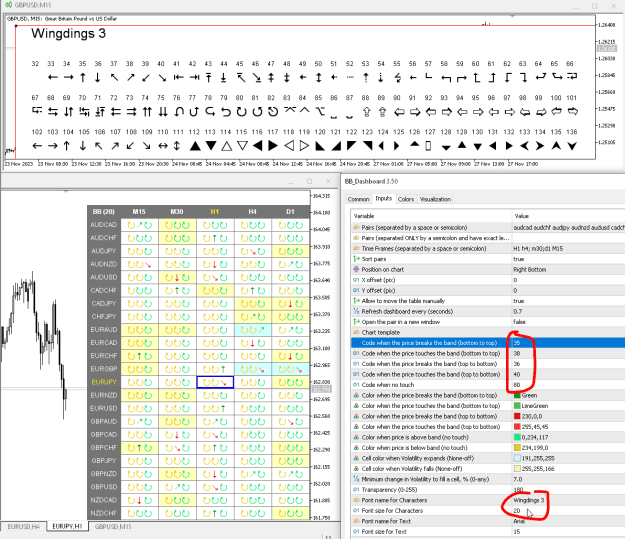Click the icon beside Chart template variable
The height and width of the screenshot is (539, 625).
click(356, 332)
